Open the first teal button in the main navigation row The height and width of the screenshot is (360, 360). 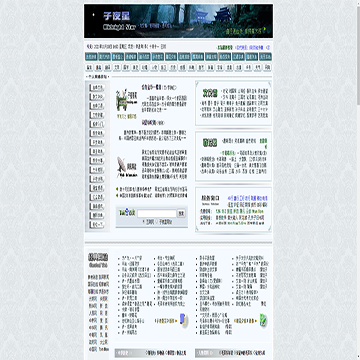pos(91,57)
